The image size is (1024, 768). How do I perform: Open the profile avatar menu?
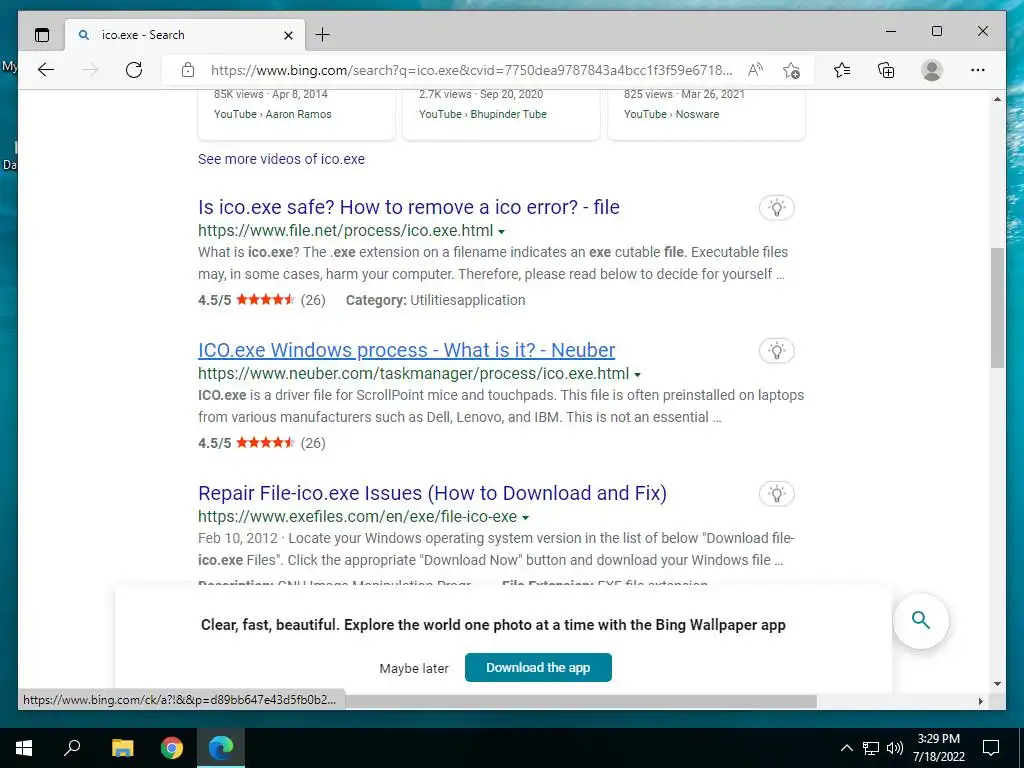932,70
